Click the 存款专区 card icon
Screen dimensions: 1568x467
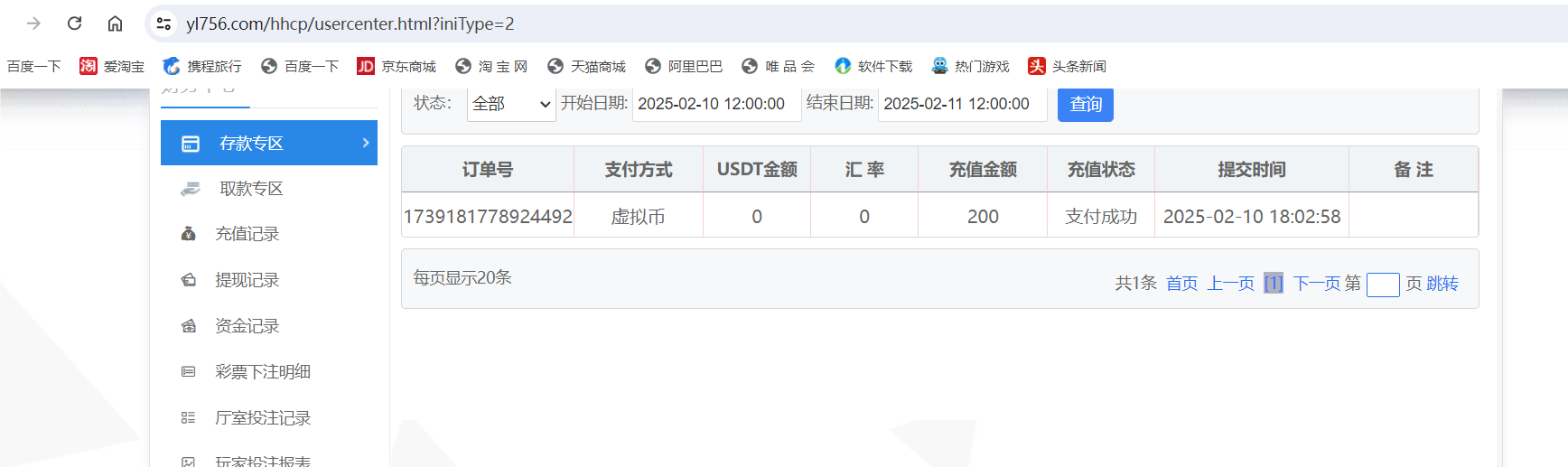click(191, 144)
